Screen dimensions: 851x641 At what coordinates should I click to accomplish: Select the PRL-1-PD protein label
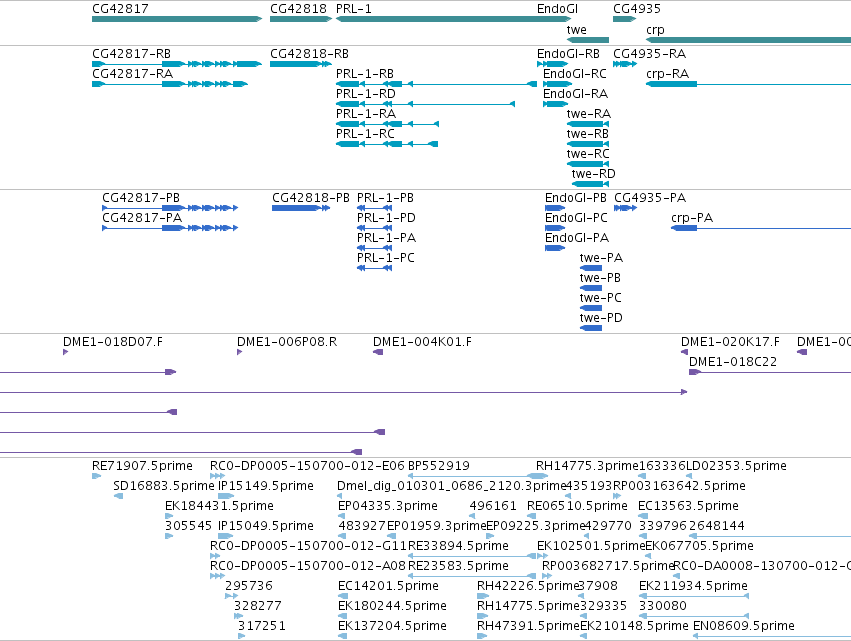(386, 218)
